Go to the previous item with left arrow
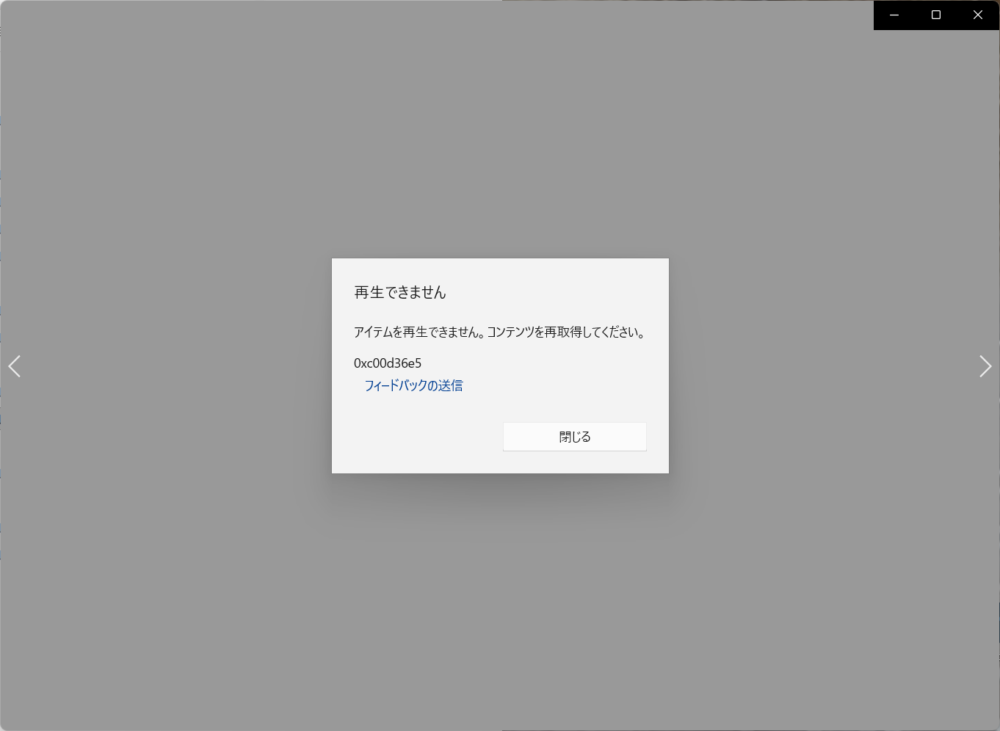 coord(14,366)
